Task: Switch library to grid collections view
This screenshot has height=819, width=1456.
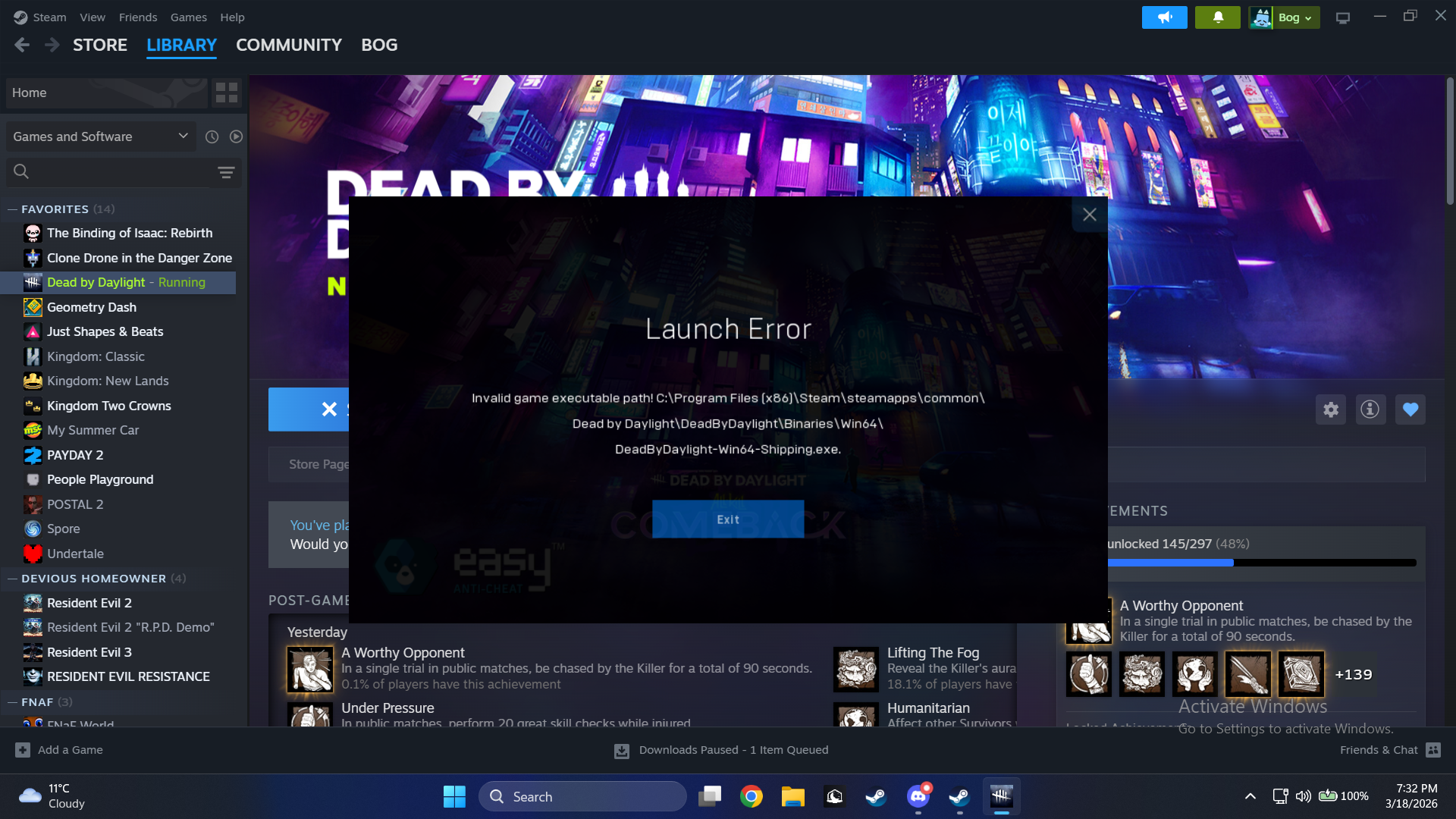Action: tap(227, 93)
